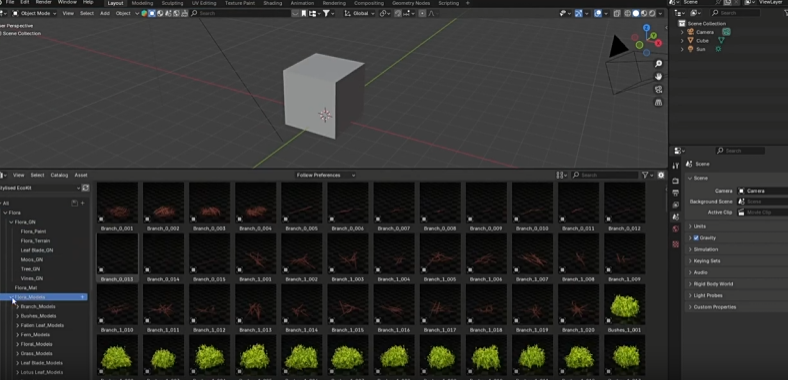The height and width of the screenshot is (380, 788).
Task: Select the Flora_Terrain catalog item
Action: (35, 241)
